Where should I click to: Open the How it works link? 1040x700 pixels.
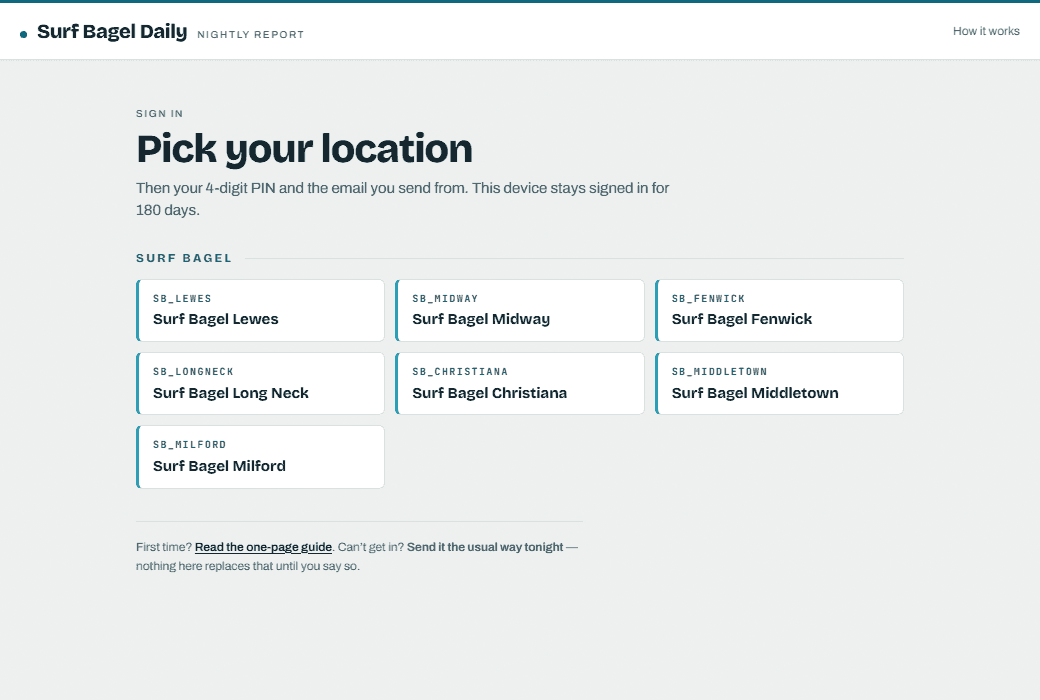986,31
